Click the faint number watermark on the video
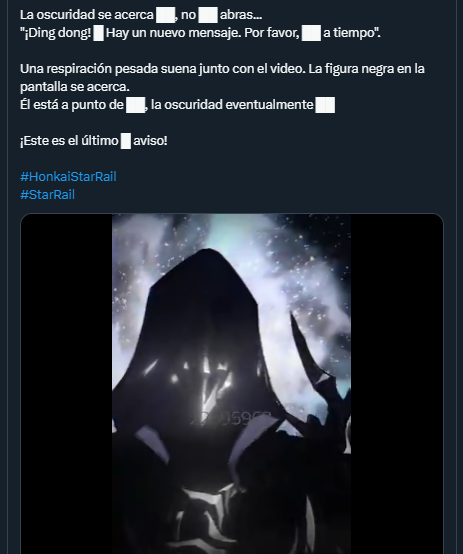 pyautogui.click(x=230, y=418)
